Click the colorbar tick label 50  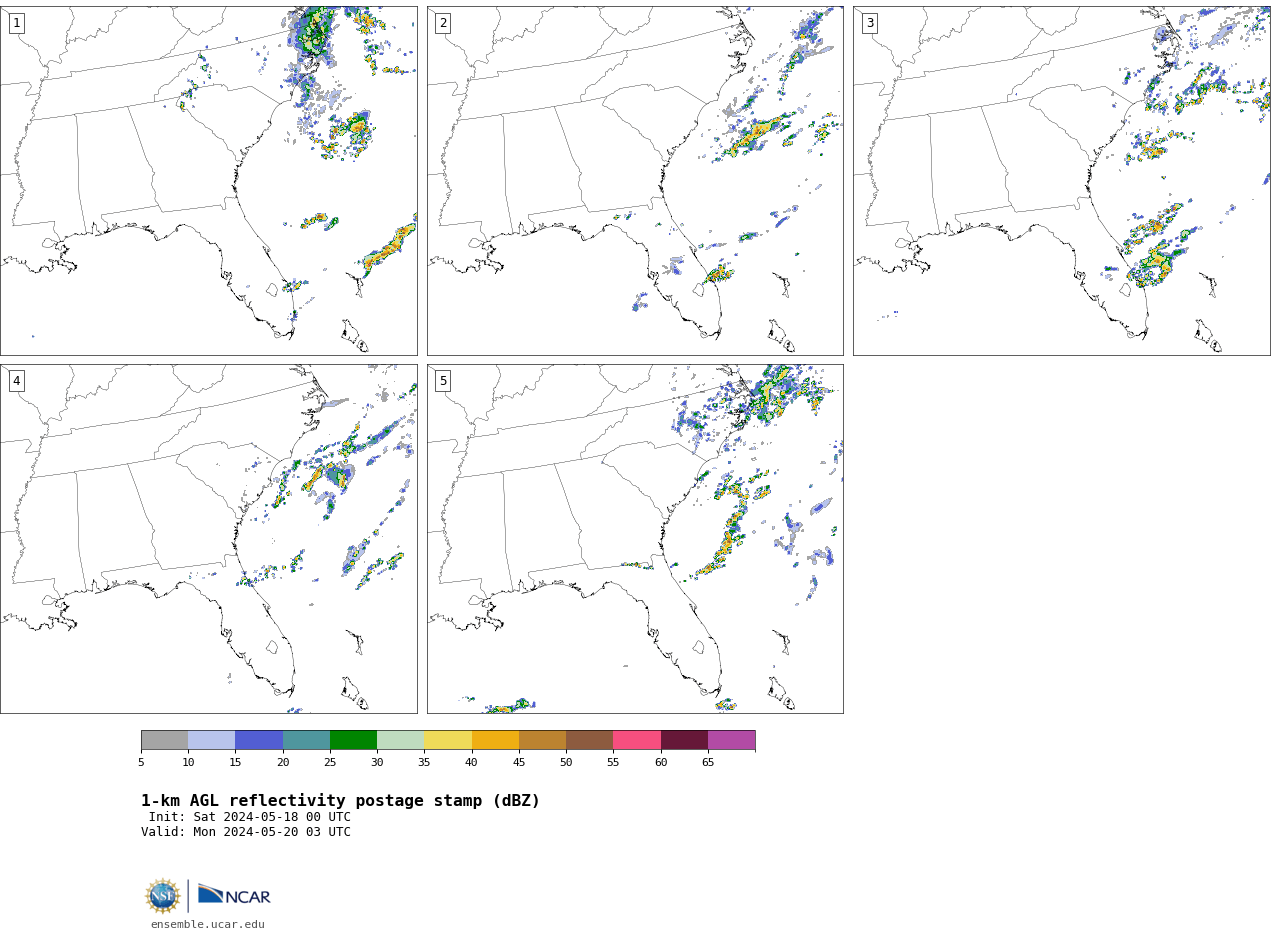[566, 763]
